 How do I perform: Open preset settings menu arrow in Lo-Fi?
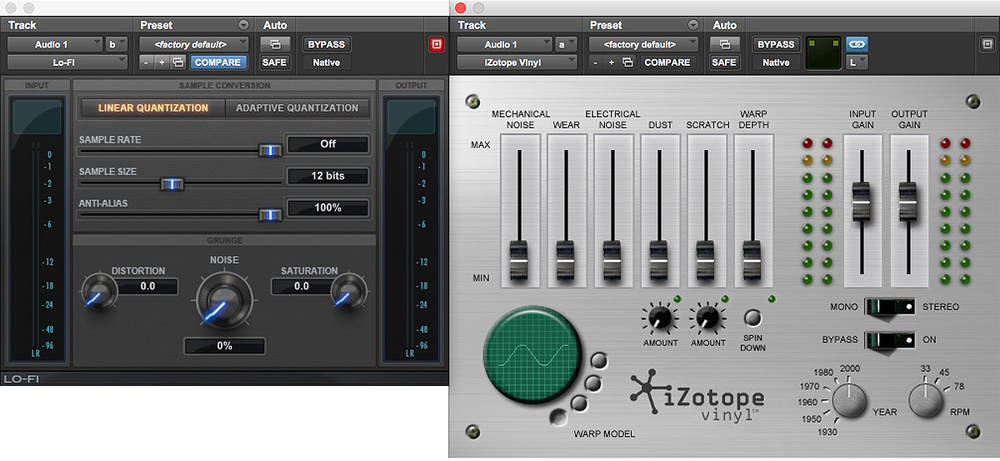pos(243,26)
